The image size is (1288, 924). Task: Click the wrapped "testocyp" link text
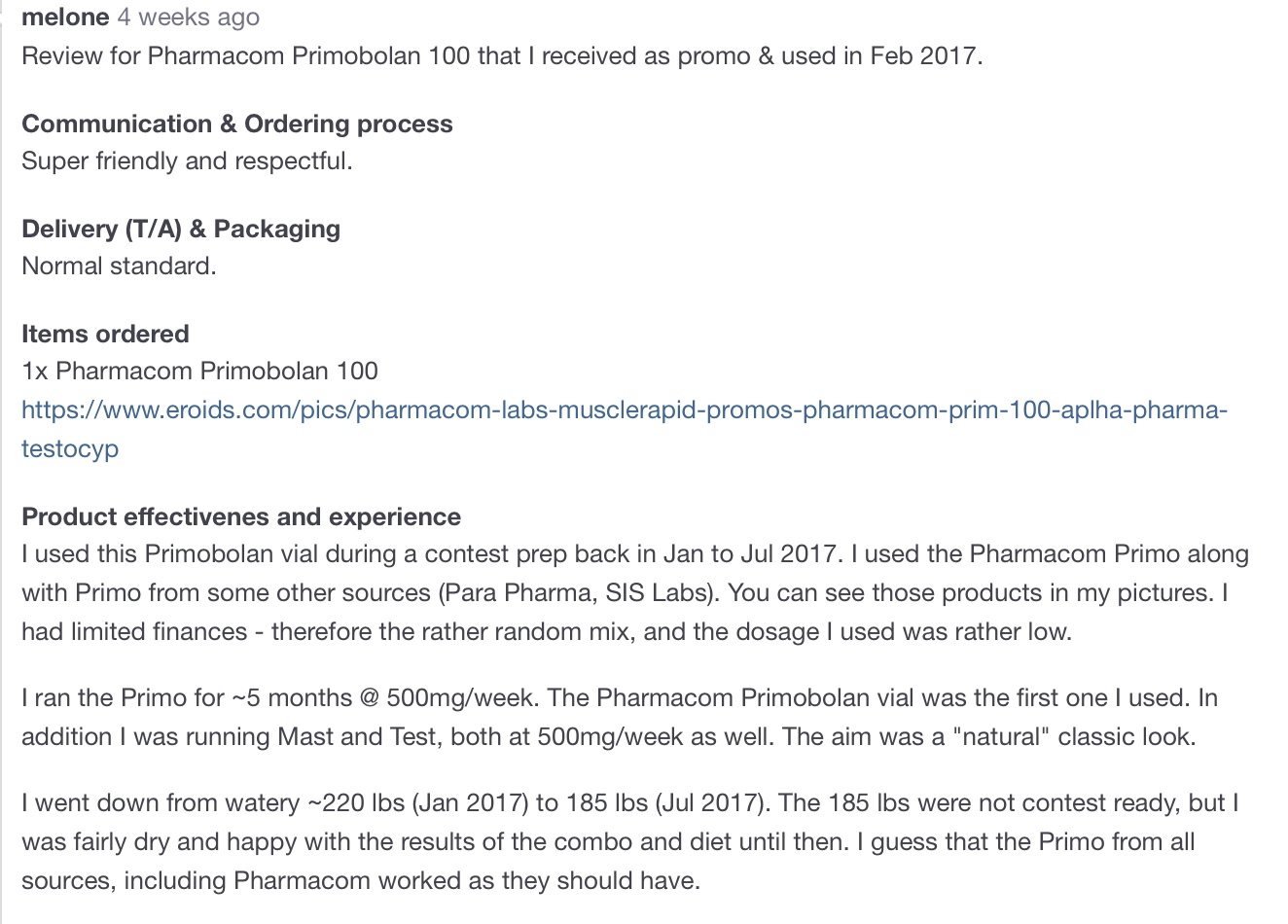click(70, 448)
